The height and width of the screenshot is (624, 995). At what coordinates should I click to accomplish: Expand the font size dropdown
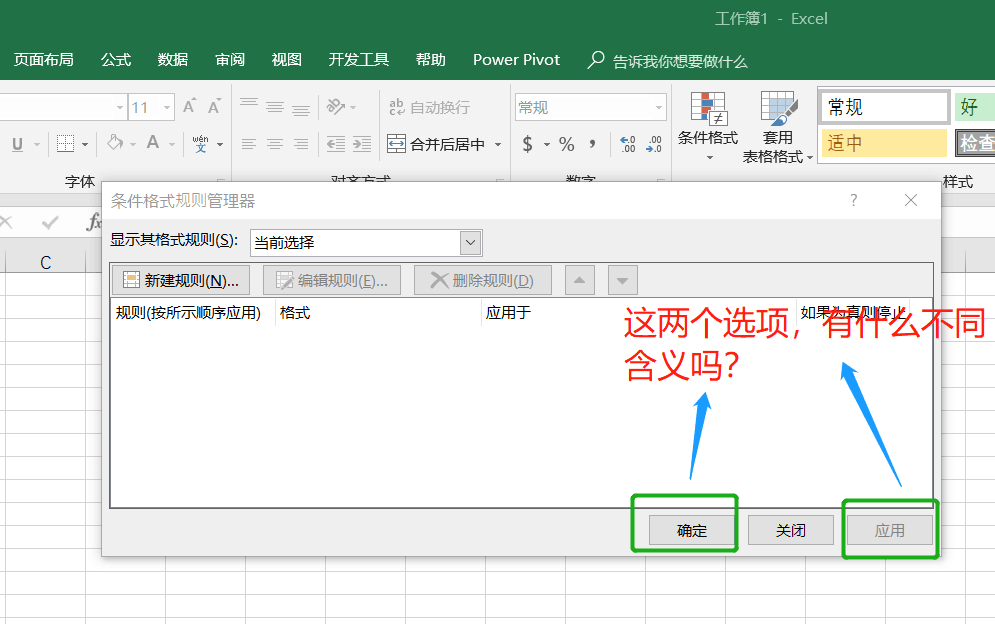pyautogui.click(x=167, y=107)
